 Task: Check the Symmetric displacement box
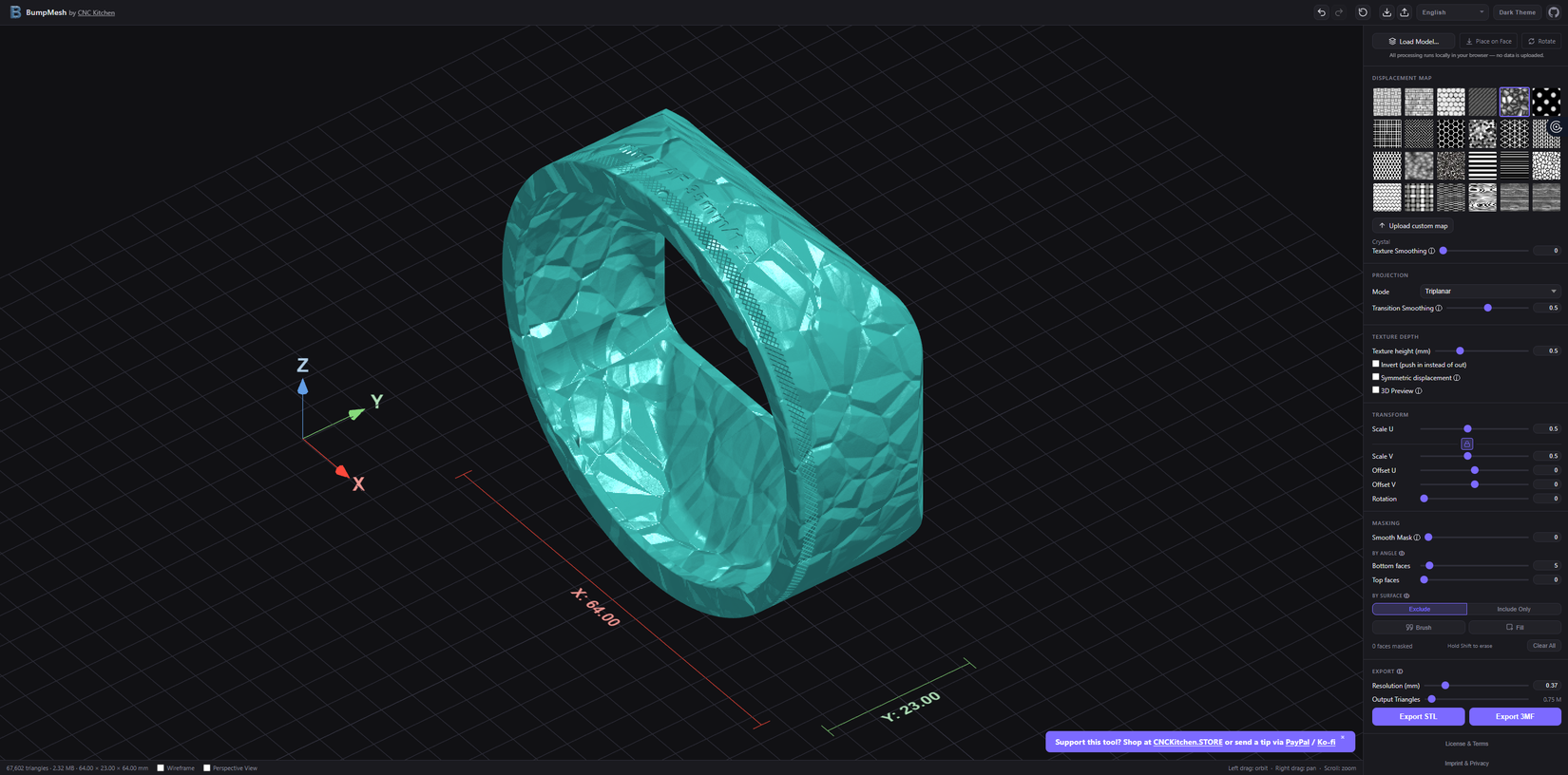pos(1375,377)
